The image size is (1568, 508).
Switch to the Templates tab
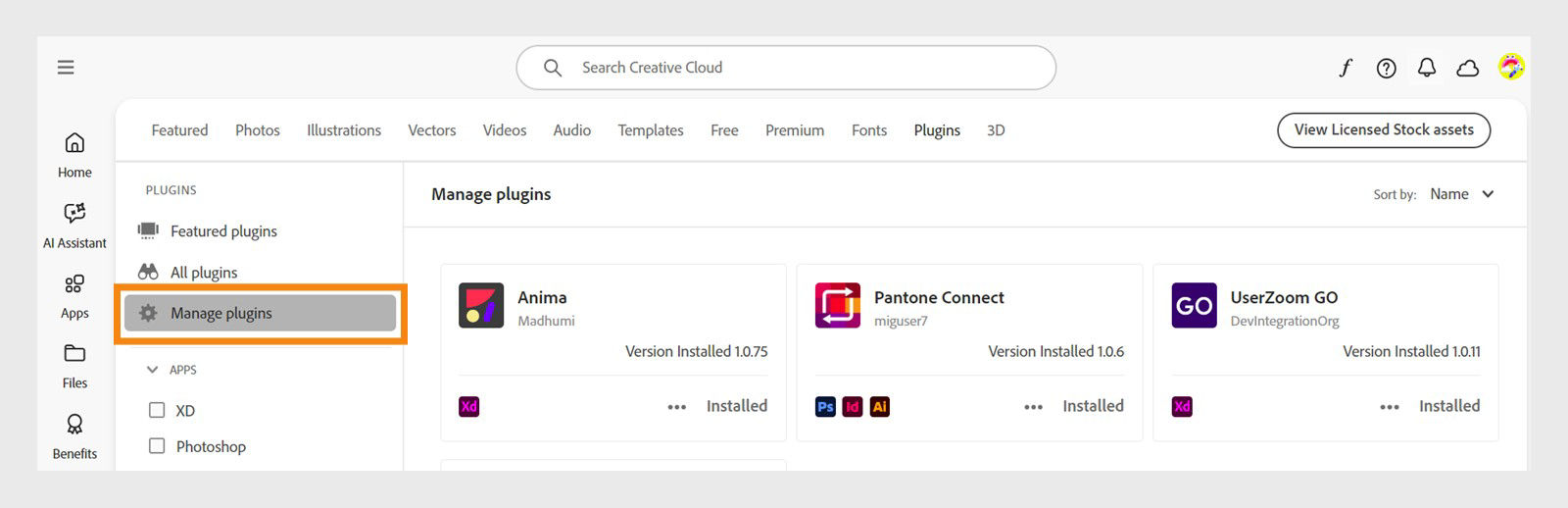click(651, 130)
